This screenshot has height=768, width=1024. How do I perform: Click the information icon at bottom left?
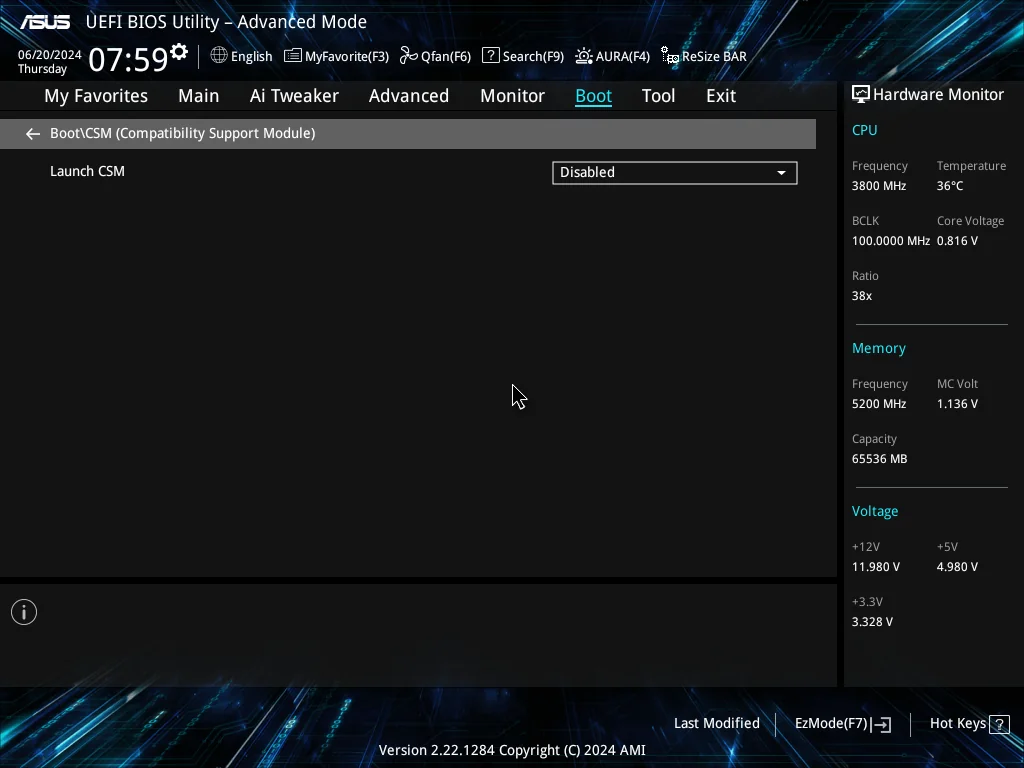(24, 612)
